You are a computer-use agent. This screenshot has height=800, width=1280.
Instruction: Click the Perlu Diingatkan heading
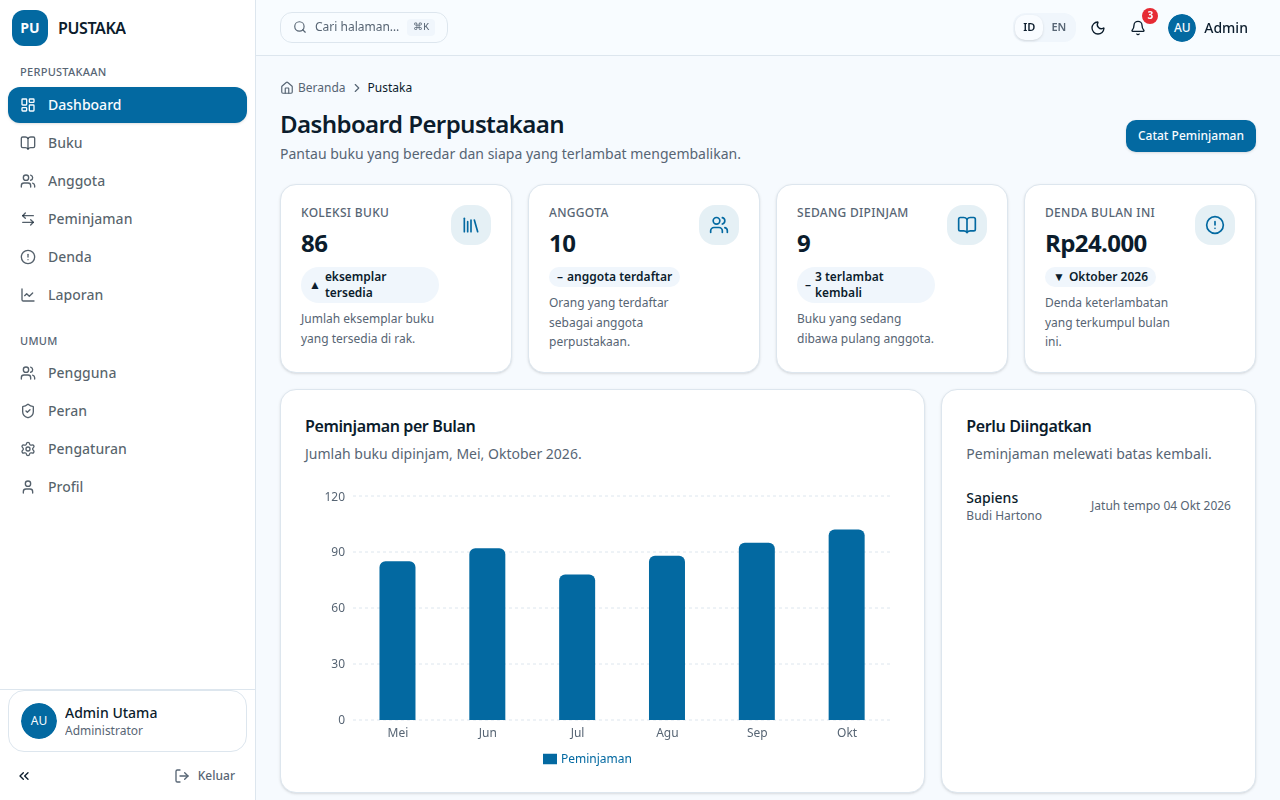click(1029, 426)
